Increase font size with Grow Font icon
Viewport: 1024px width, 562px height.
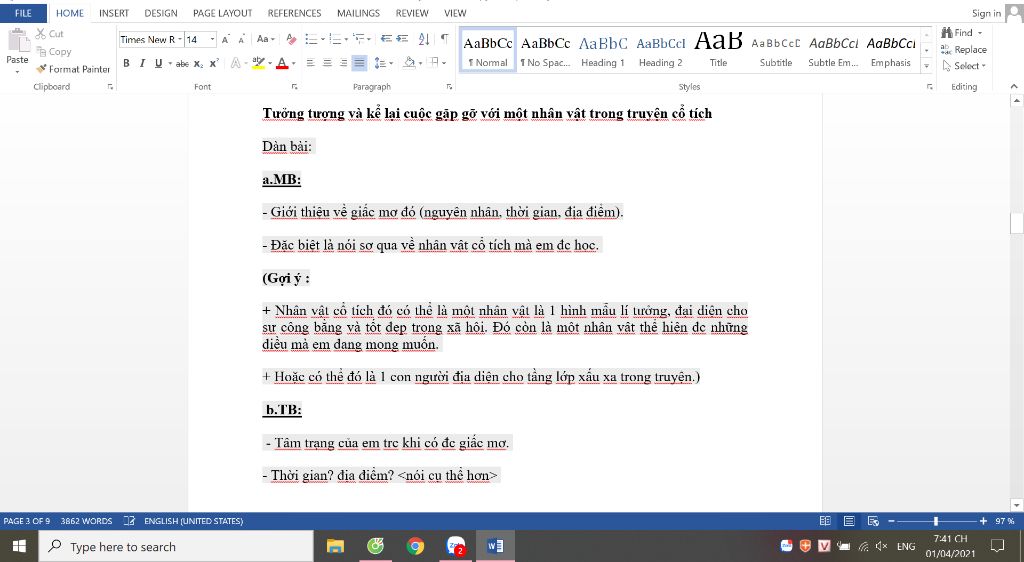pos(225,40)
